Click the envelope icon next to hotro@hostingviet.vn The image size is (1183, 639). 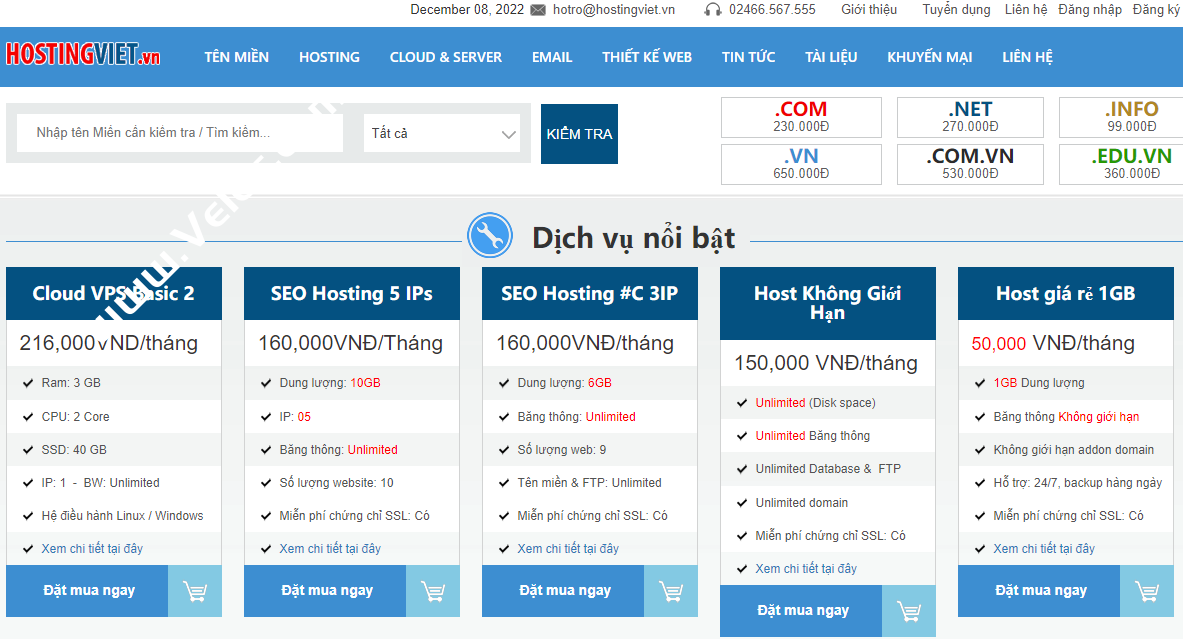pyautogui.click(x=536, y=10)
